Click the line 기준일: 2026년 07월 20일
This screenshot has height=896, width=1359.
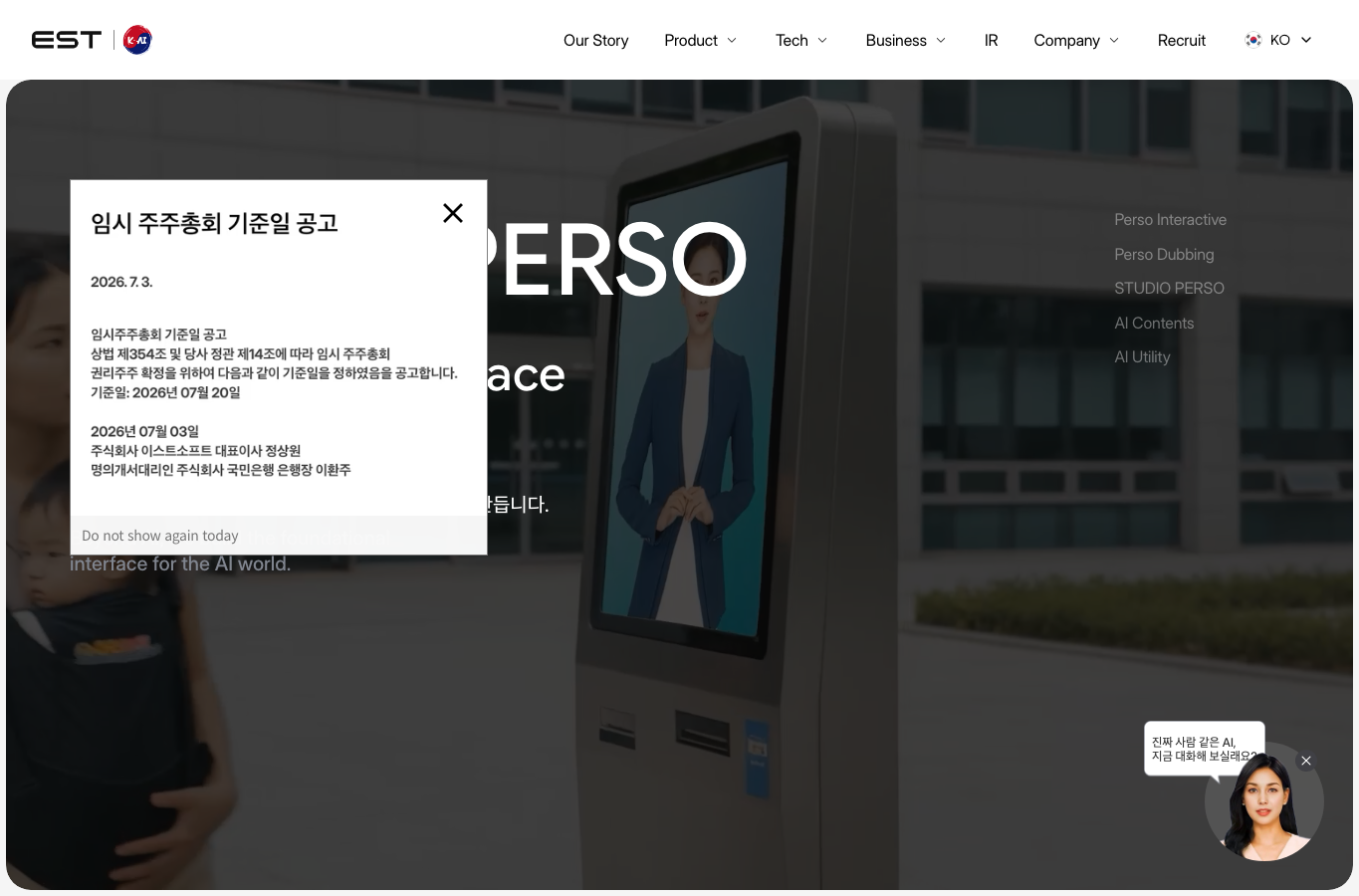(x=165, y=392)
